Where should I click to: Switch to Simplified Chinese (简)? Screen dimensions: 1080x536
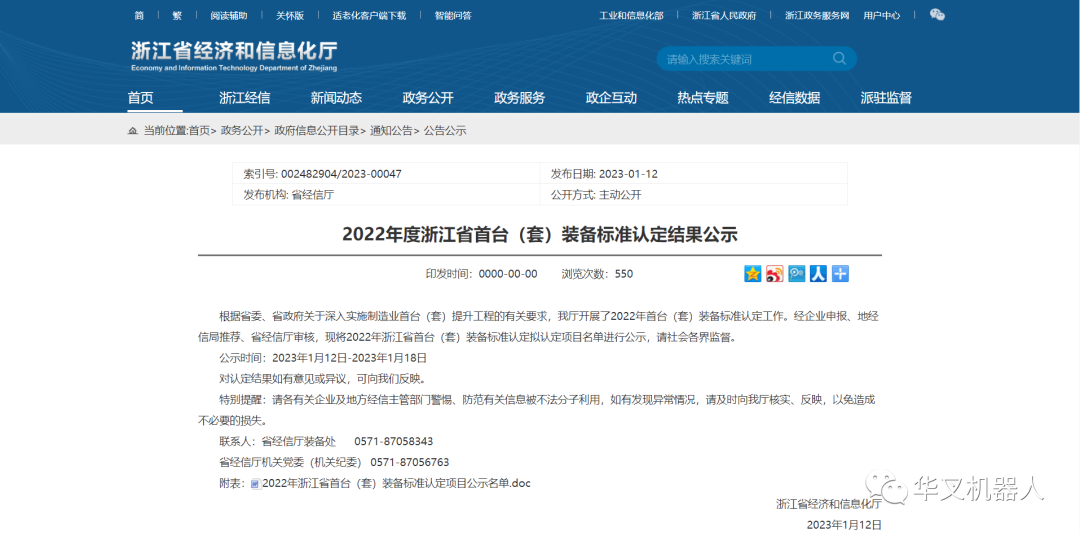[x=139, y=16]
